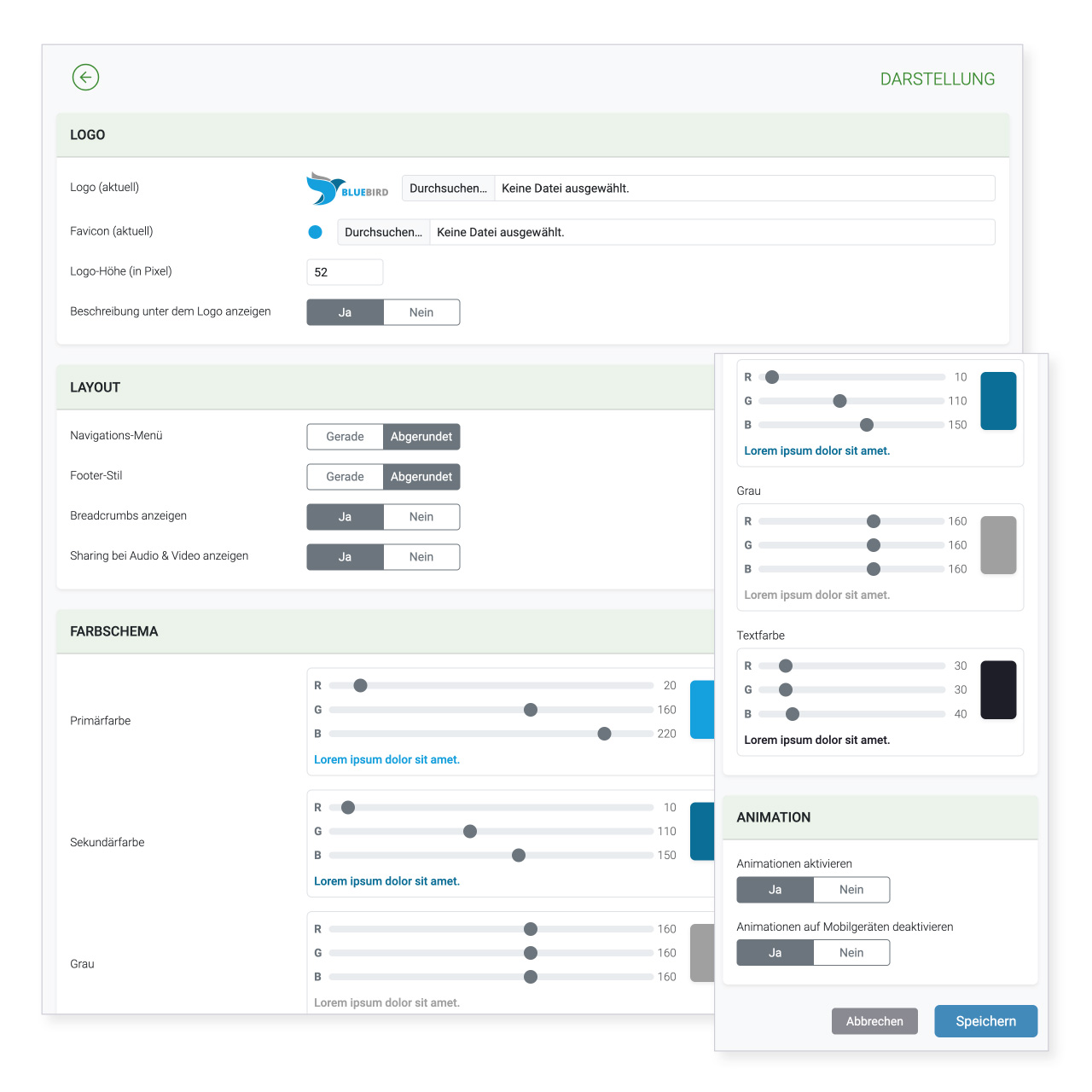The height and width of the screenshot is (1092, 1092).
Task: Click the ANIMATION section header
Action: 880,817
